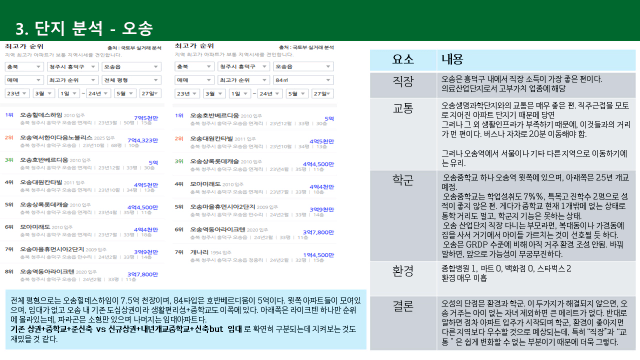Click the 1위 오송호반베르디움 listing in 84㎡ panel
Screen dimensions: 640x360
click(254, 119)
